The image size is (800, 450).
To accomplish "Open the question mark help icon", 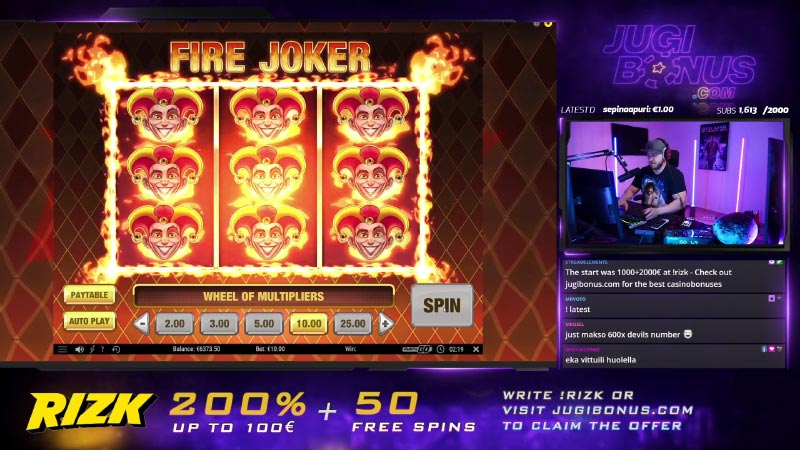I will click(x=103, y=349).
